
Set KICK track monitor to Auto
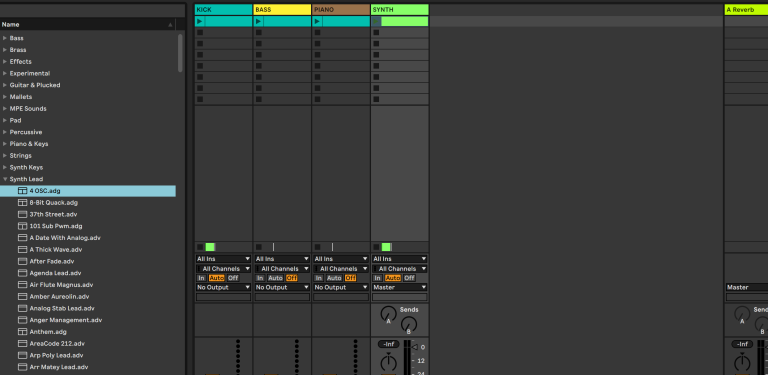[x=216, y=278]
